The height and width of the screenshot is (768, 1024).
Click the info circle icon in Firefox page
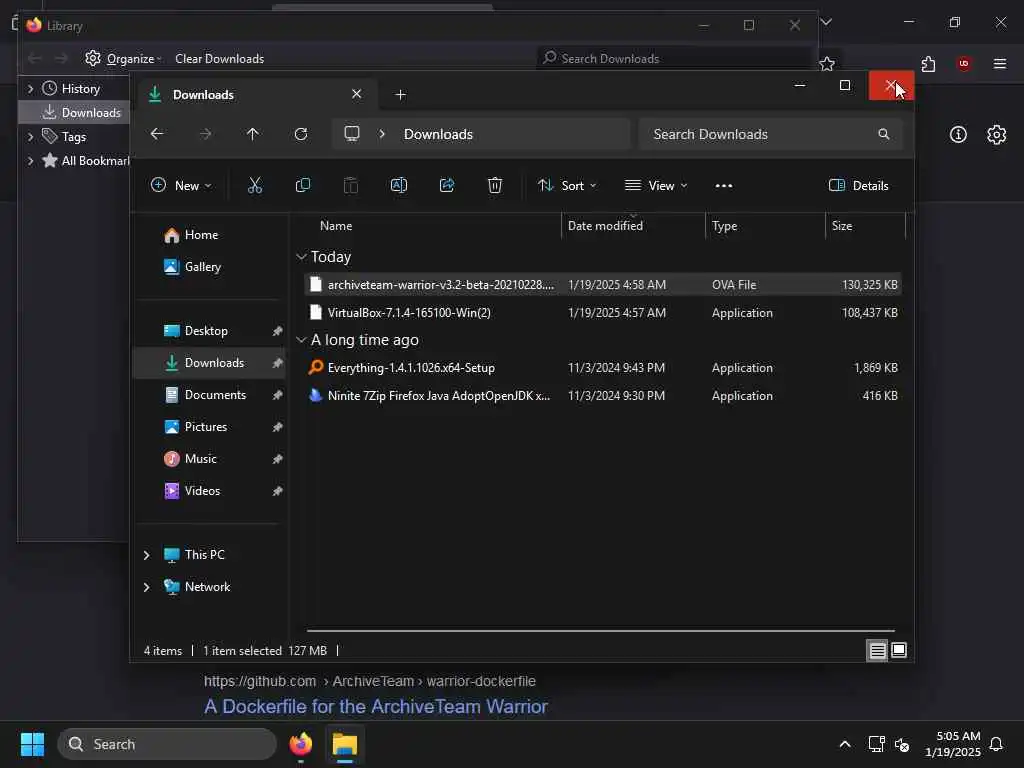pyautogui.click(x=957, y=135)
